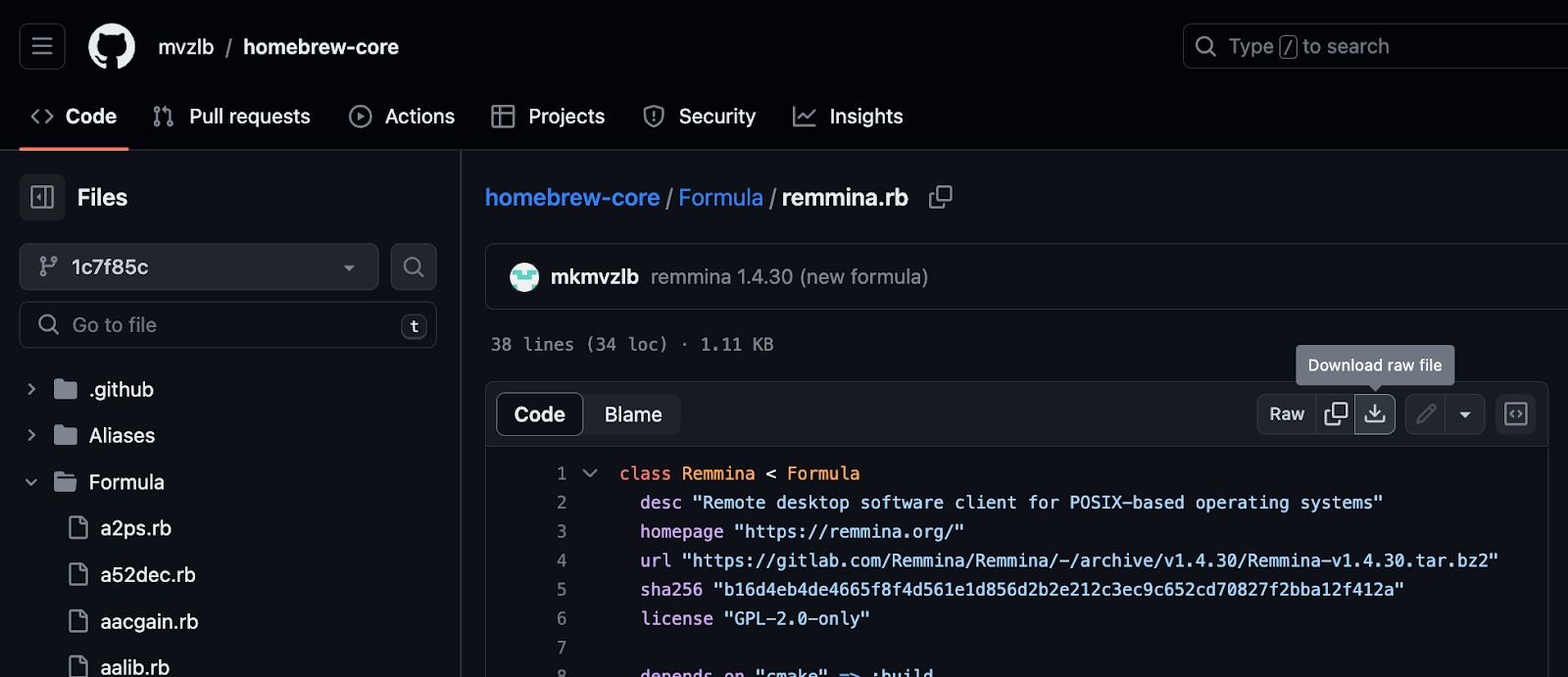Image resolution: width=1568 pixels, height=677 pixels.
Task: Click the Raw button
Action: tap(1287, 414)
